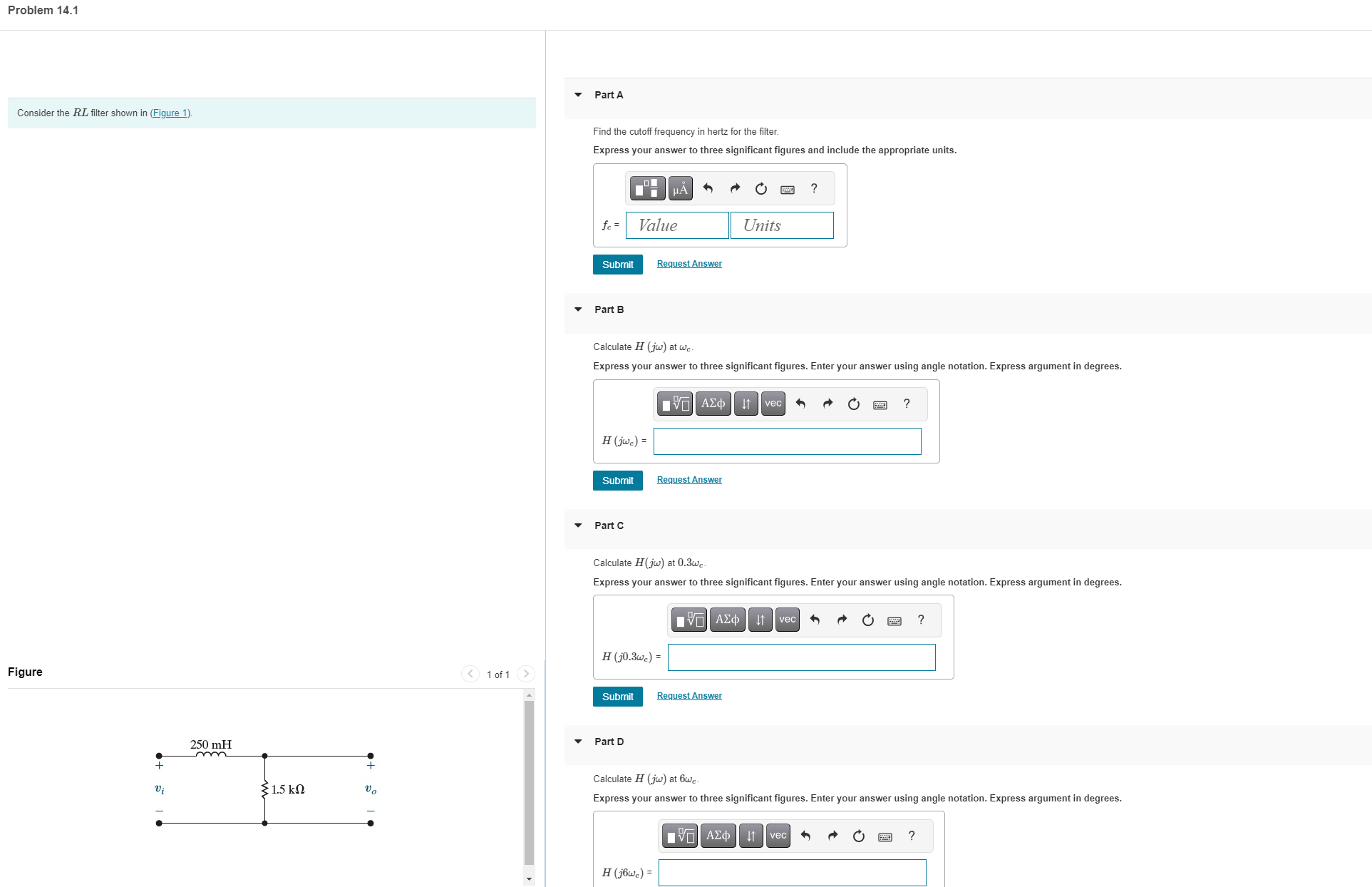Click the Request Answer link for Part B
The height and width of the screenshot is (887, 1372).
point(688,479)
